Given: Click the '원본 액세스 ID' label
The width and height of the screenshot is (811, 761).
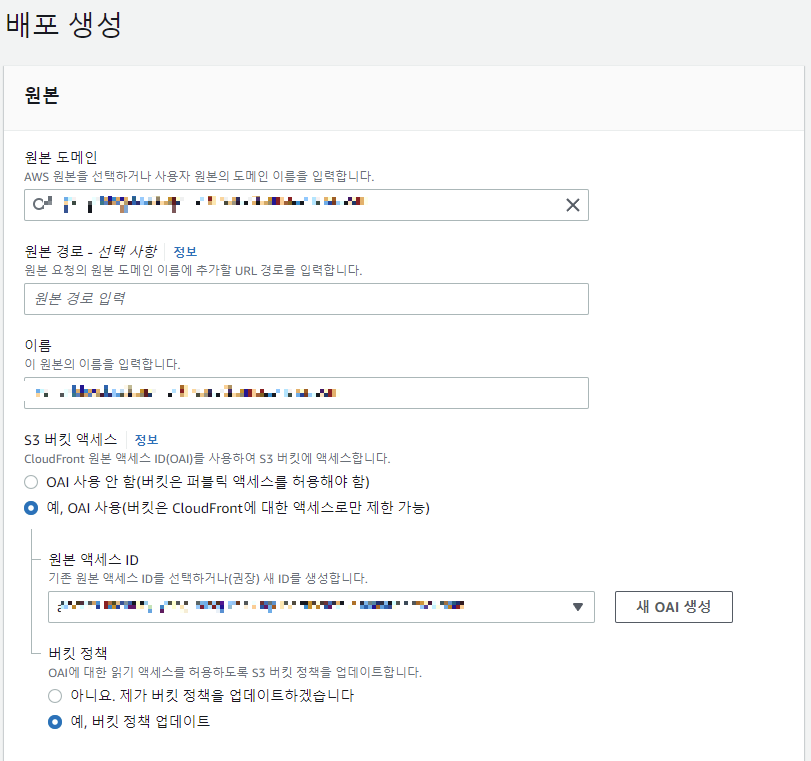Looking at the screenshot, I should pyautogui.click(x=94, y=560).
